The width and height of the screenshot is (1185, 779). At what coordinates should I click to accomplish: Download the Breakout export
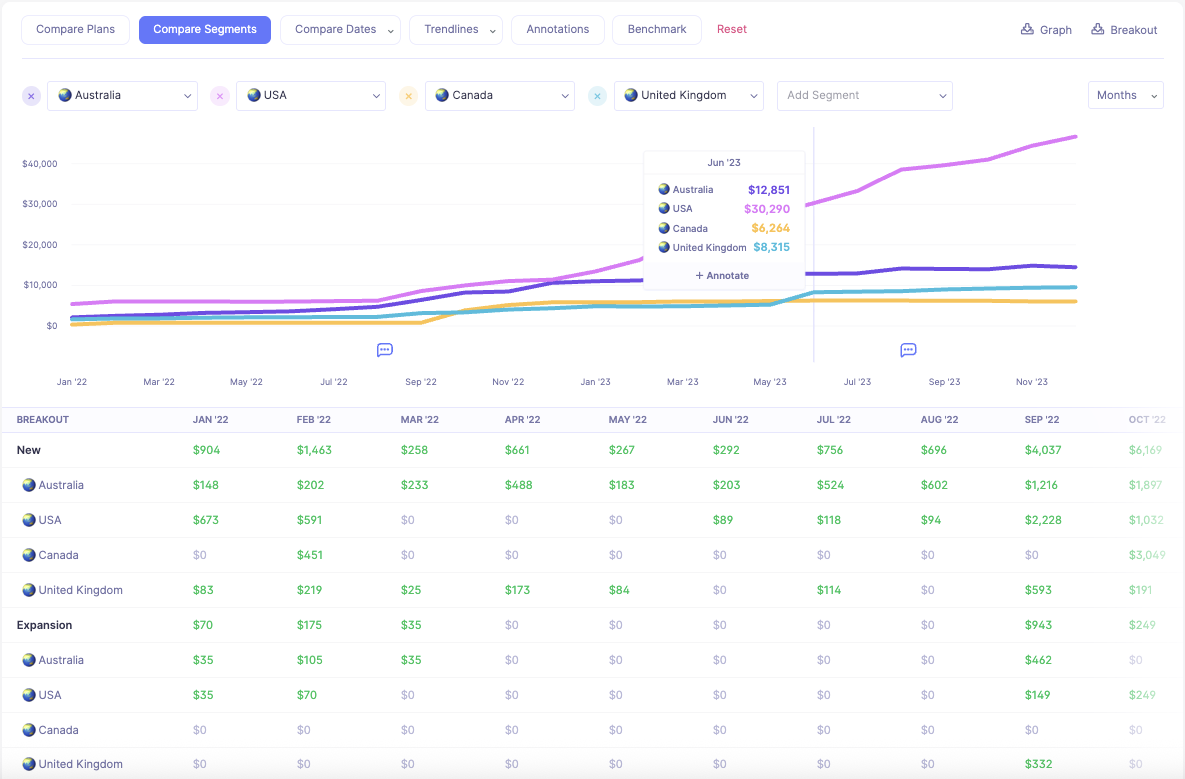coord(1124,29)
